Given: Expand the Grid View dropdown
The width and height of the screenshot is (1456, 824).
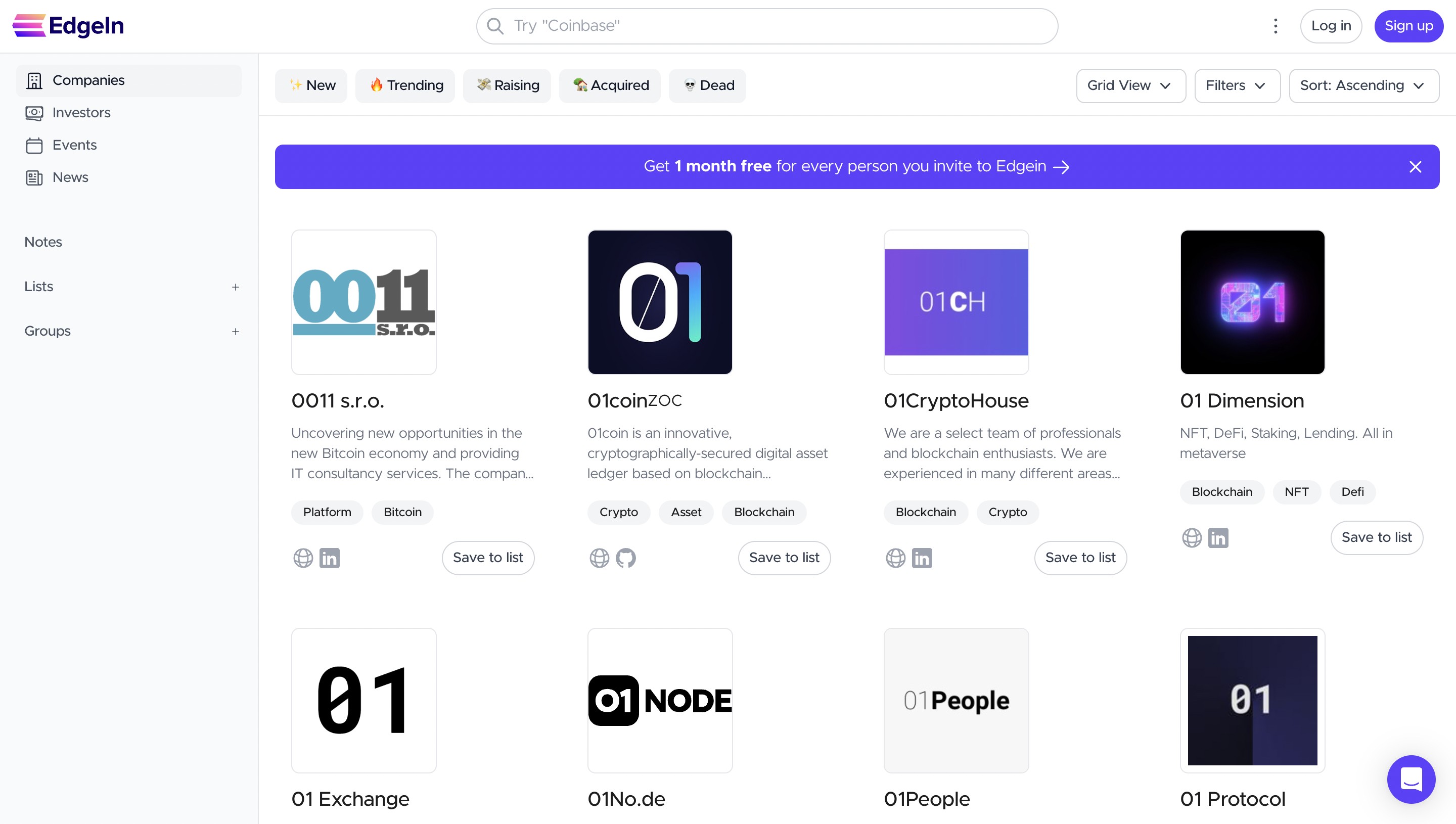Looking at the screenshot, I should [x=1130, y=85].
